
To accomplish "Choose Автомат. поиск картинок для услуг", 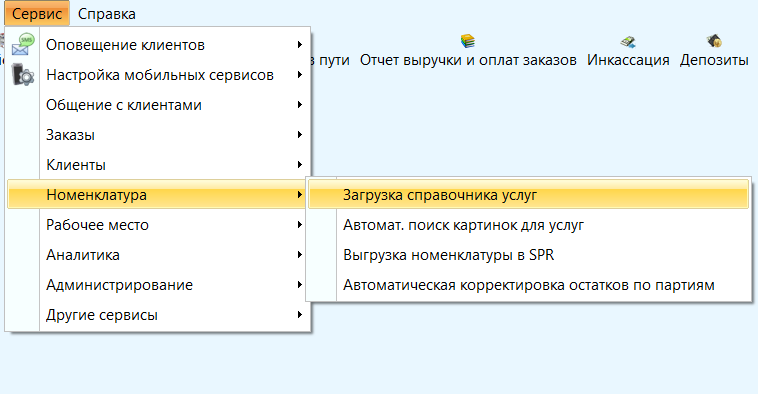I will click(x=528, y=225).
